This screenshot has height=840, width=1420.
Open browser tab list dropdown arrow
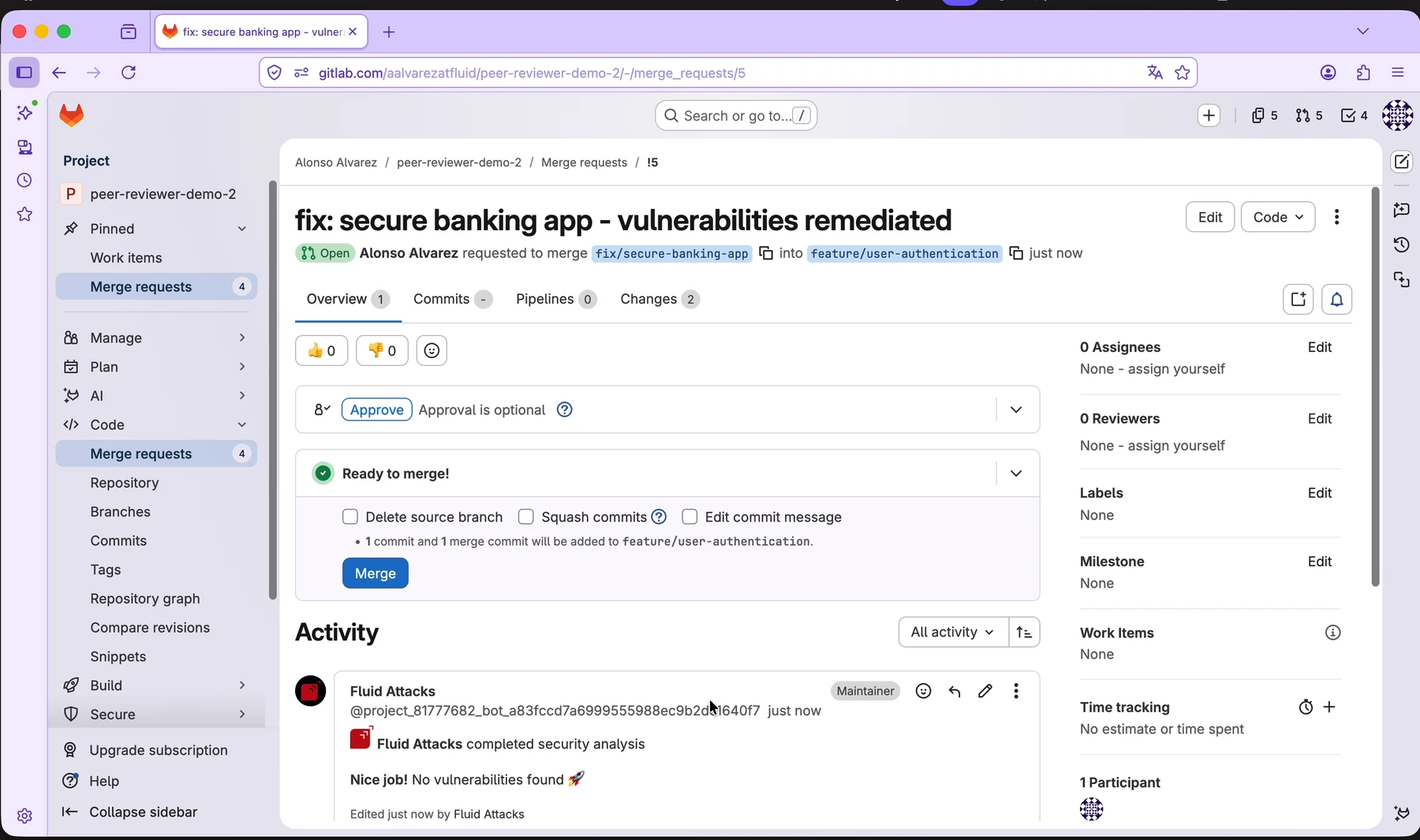1362,32
